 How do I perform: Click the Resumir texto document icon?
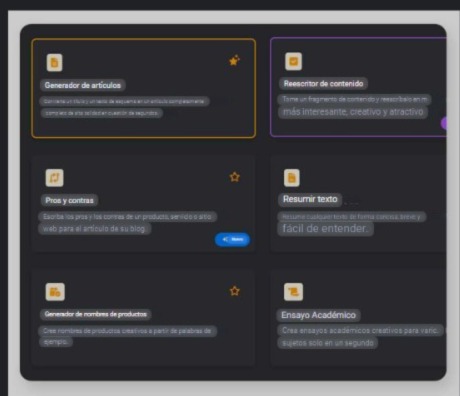pyautogui.click(x=292, y=178)
